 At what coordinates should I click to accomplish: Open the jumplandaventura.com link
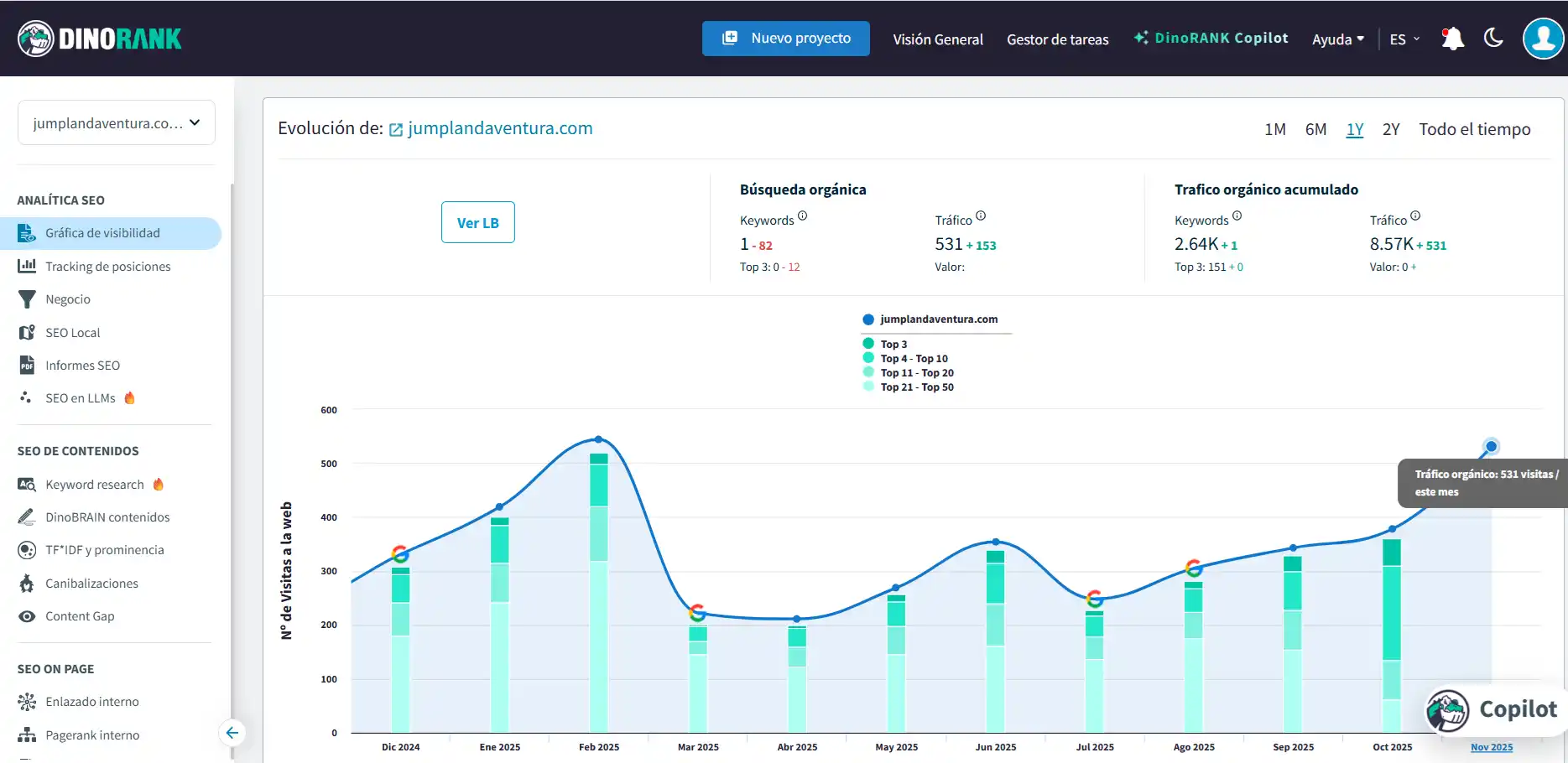click(x=500, y=127)
